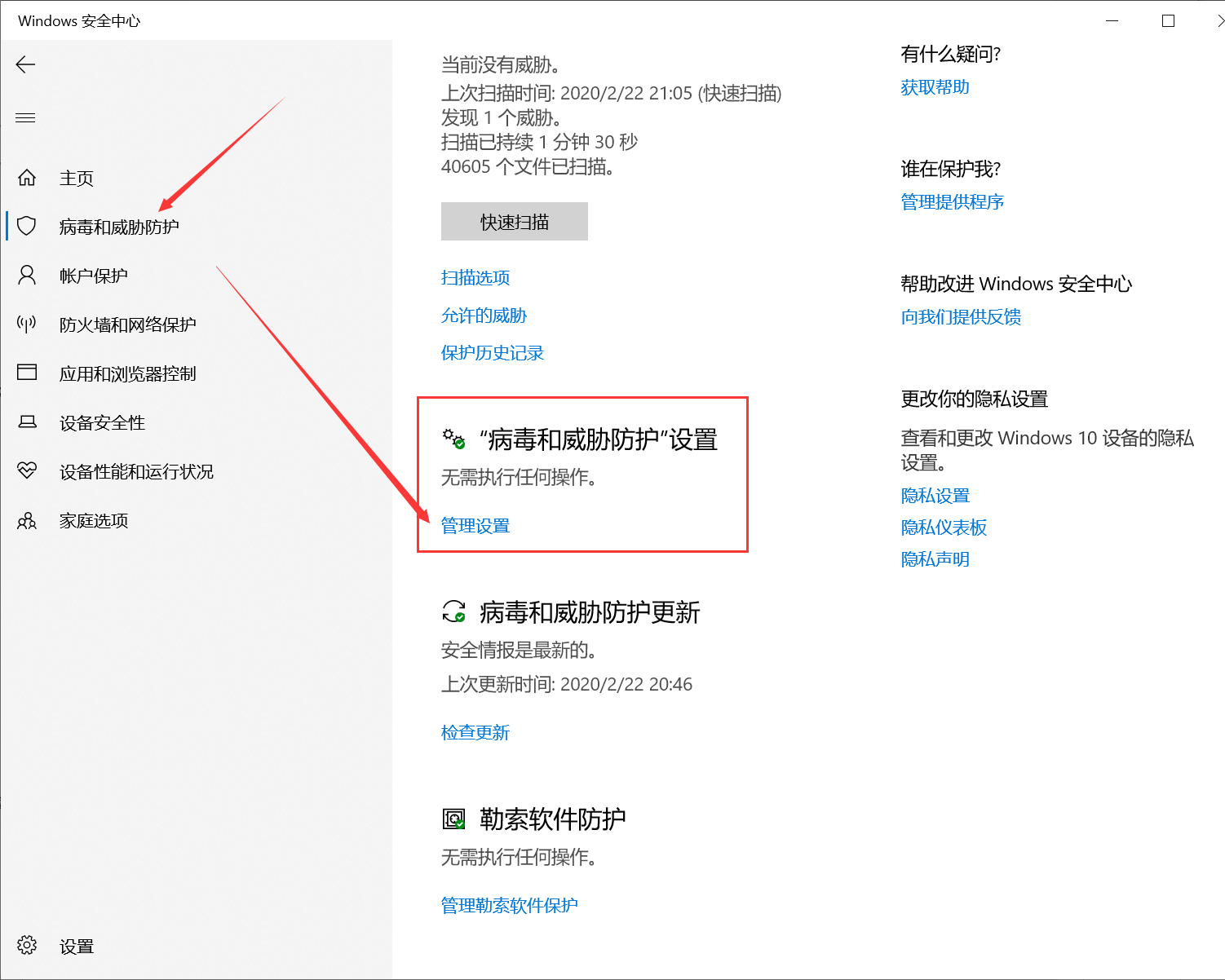Click the Windows 安全中心 window title
Viewport: 1225px width, 980px height.
tap(79, 20)
